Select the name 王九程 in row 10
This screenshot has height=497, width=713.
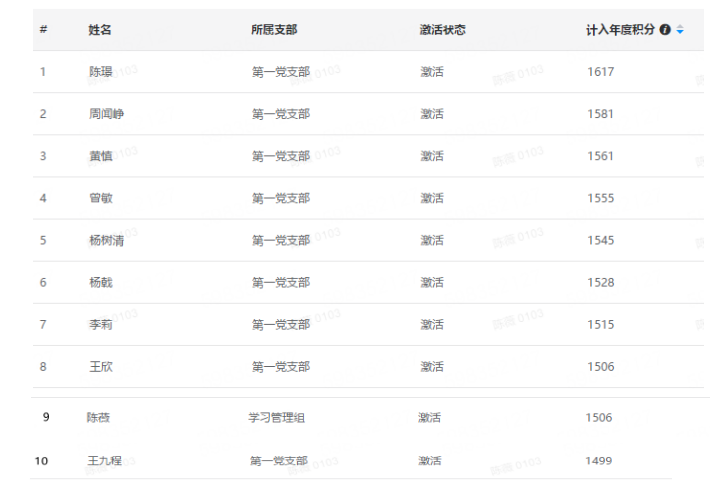(x=104, y=461)
